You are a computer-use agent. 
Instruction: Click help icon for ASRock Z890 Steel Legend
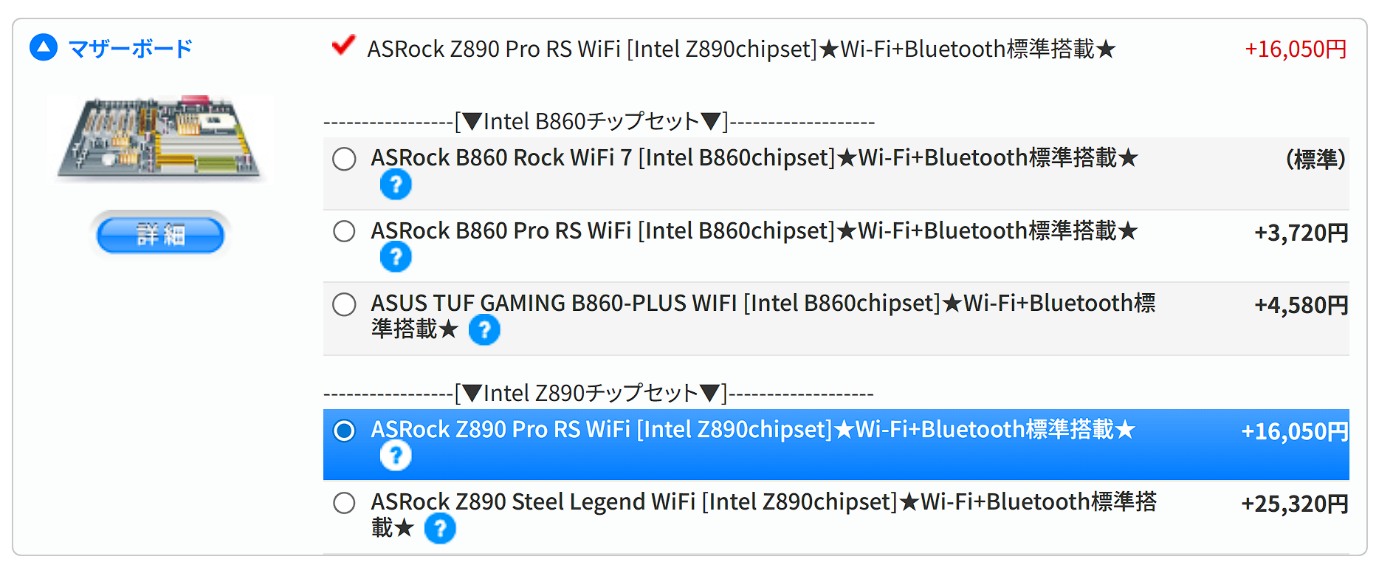click(440, 529)
